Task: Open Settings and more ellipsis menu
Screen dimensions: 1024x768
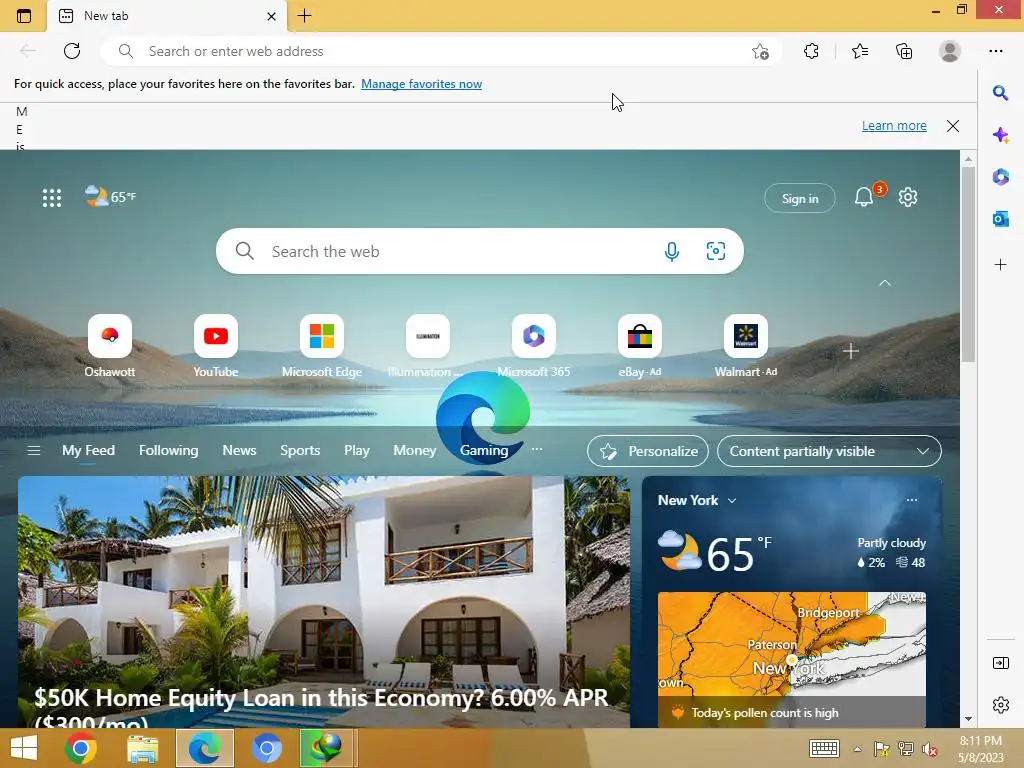Action: (995, 51)
